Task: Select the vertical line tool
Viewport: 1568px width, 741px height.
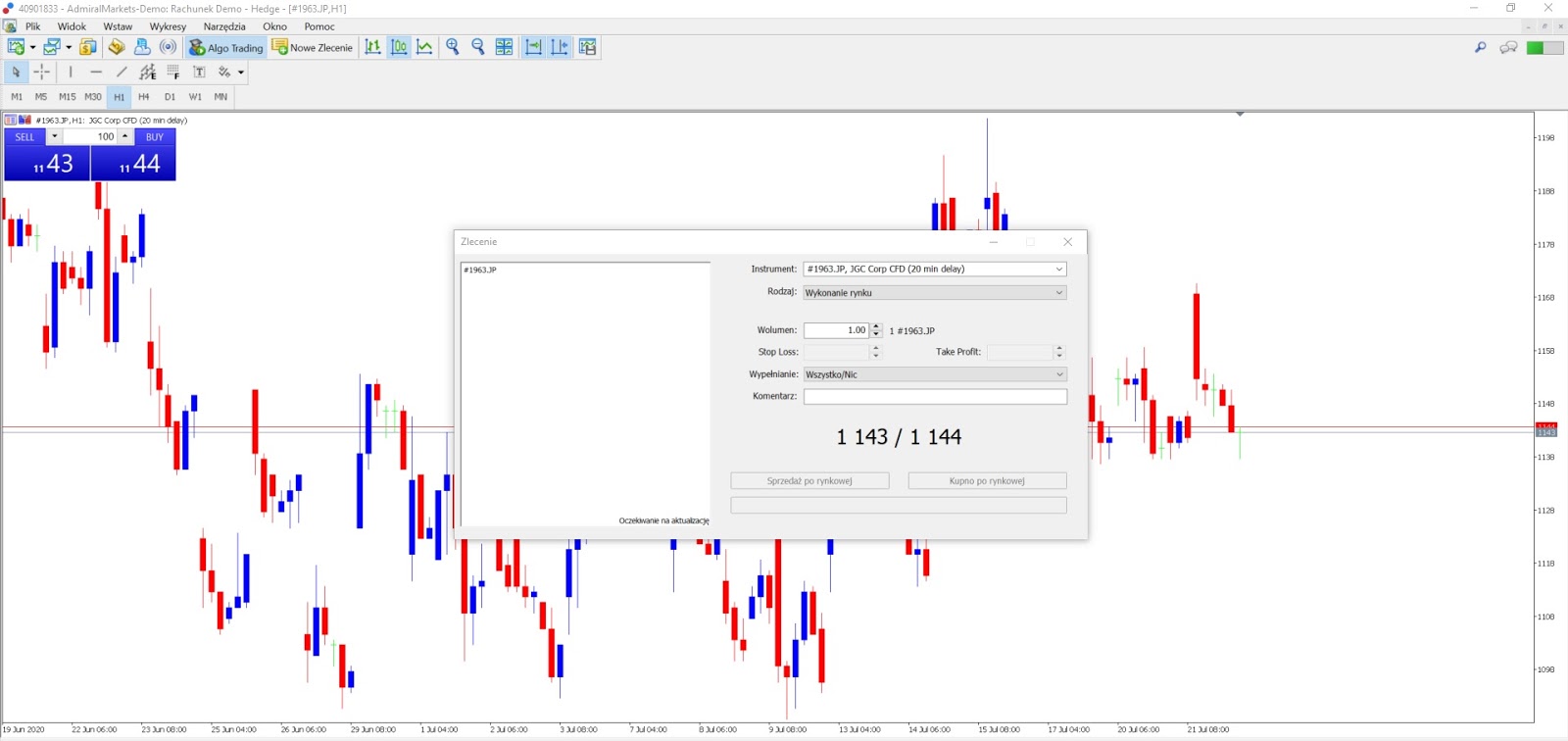Action: 71,72
